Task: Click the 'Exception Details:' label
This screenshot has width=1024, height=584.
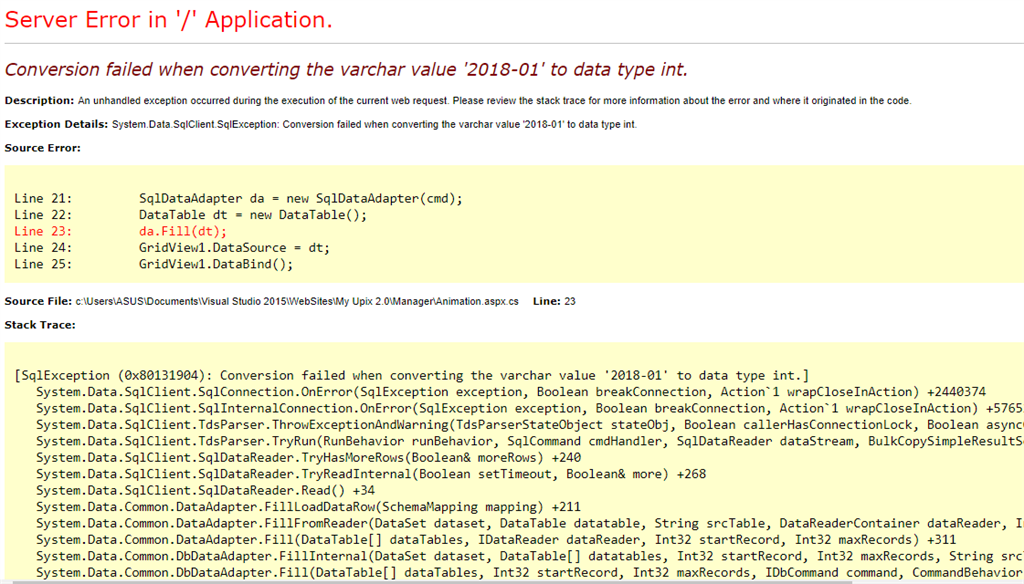Action: coord(56,124)
